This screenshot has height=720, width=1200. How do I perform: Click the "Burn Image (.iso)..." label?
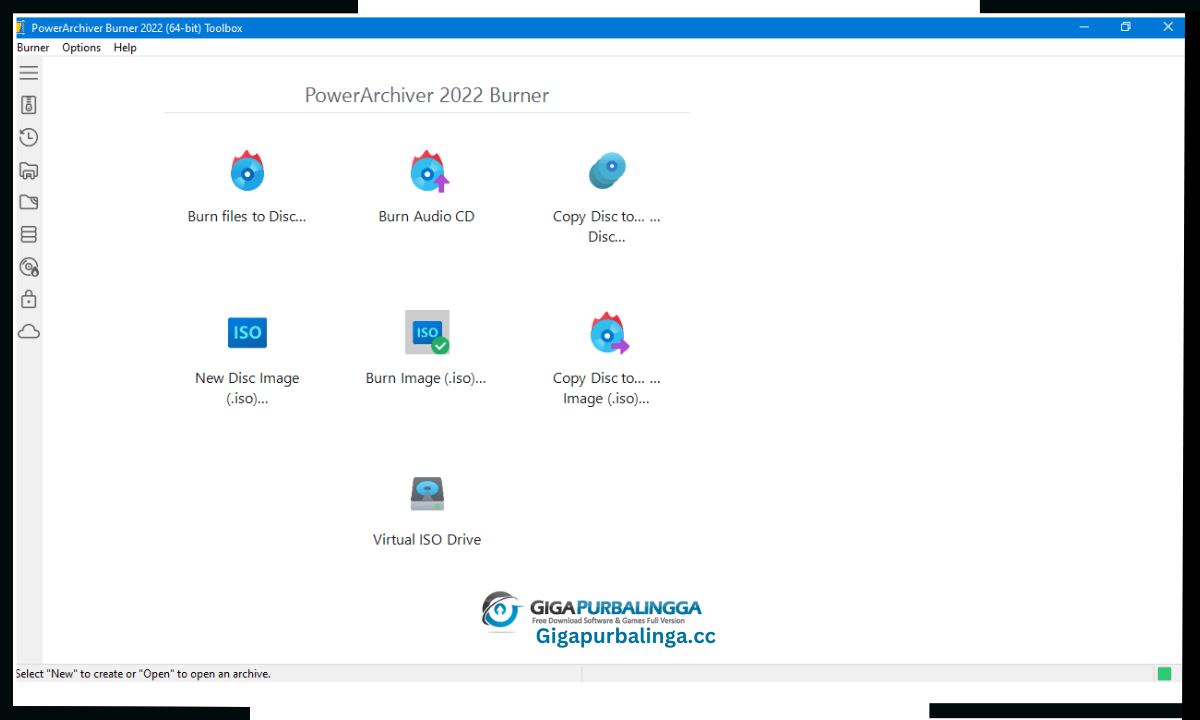click(x=426, y=378)
